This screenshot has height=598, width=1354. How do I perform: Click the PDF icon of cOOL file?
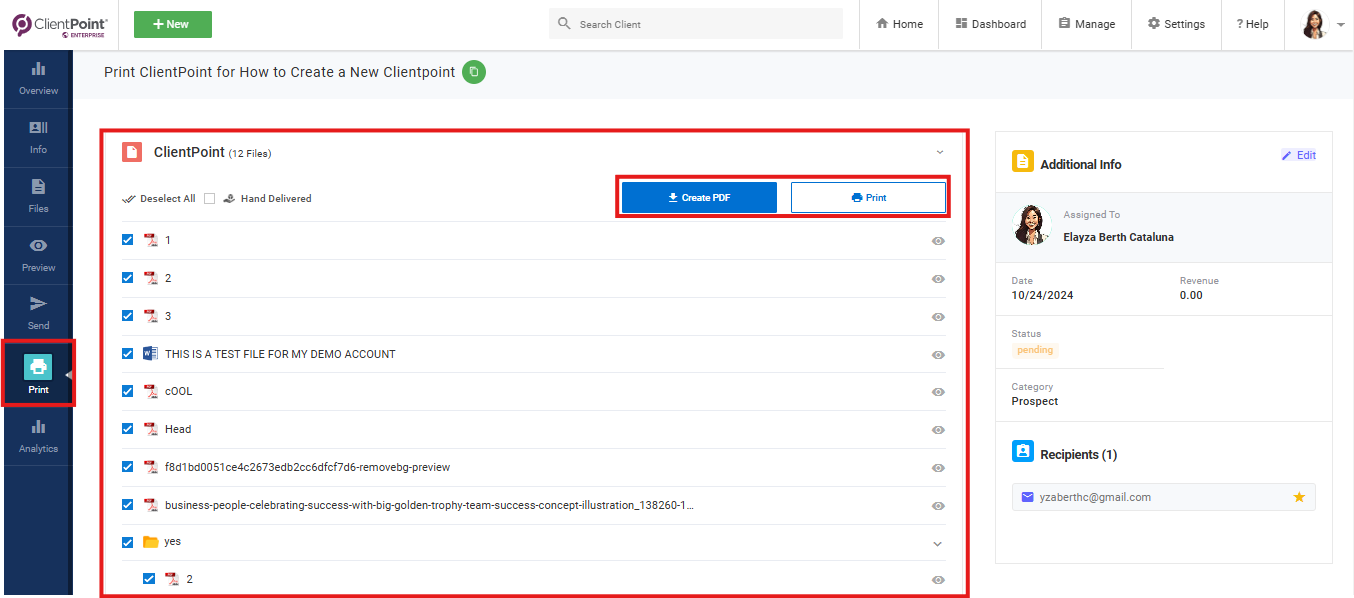151,391
